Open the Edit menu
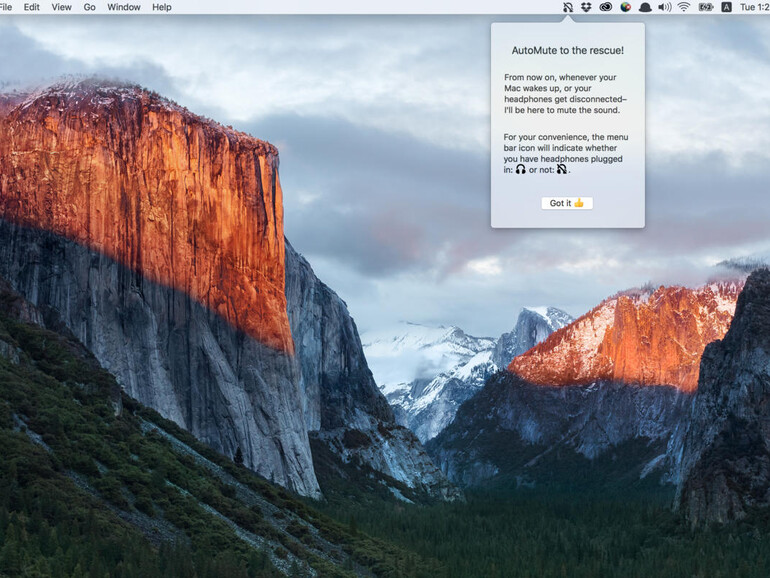This screenshot has width=770, height=578. pyautogui.click(x=32, y=7)
